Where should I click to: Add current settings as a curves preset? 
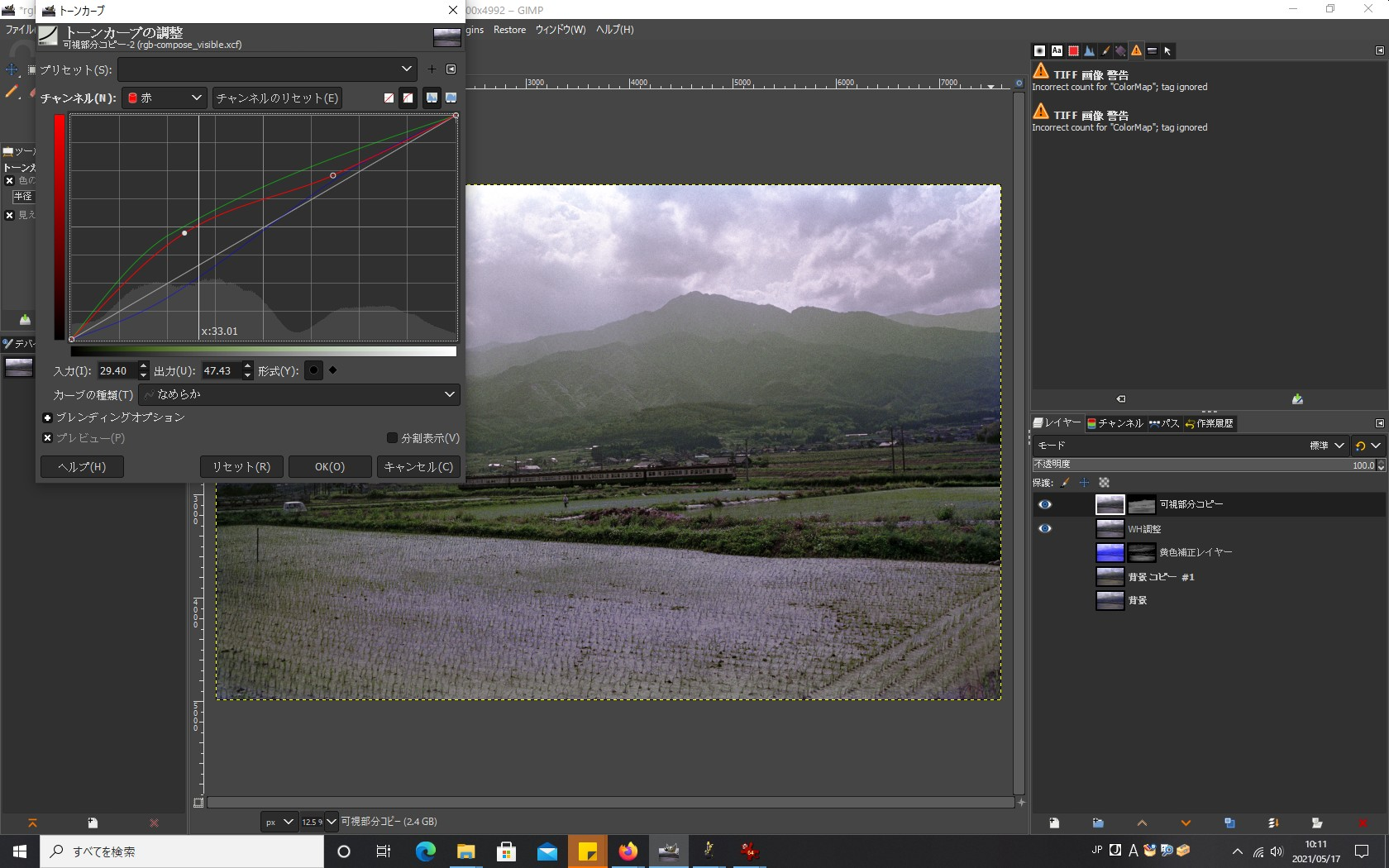[x=432, y=69]
